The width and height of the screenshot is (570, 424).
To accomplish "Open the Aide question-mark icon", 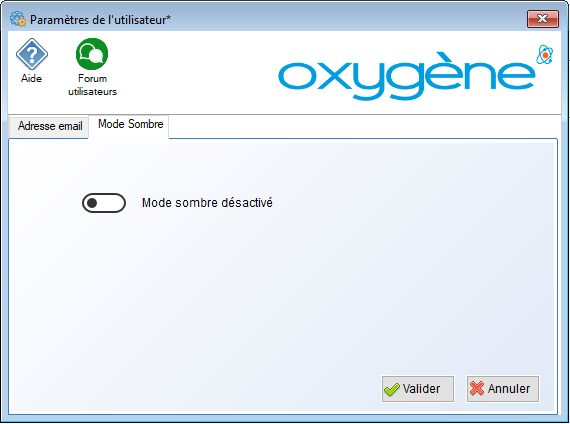I will tap(32, 54).
